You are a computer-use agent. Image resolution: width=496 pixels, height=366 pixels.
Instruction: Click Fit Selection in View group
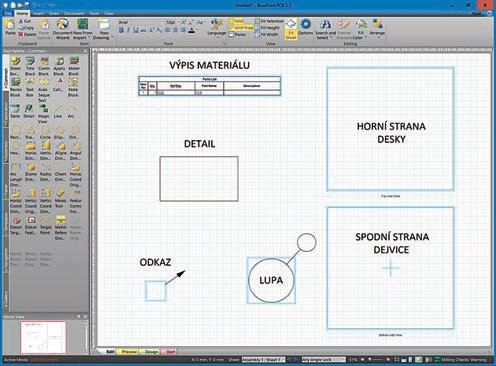(x=269, y=21)
